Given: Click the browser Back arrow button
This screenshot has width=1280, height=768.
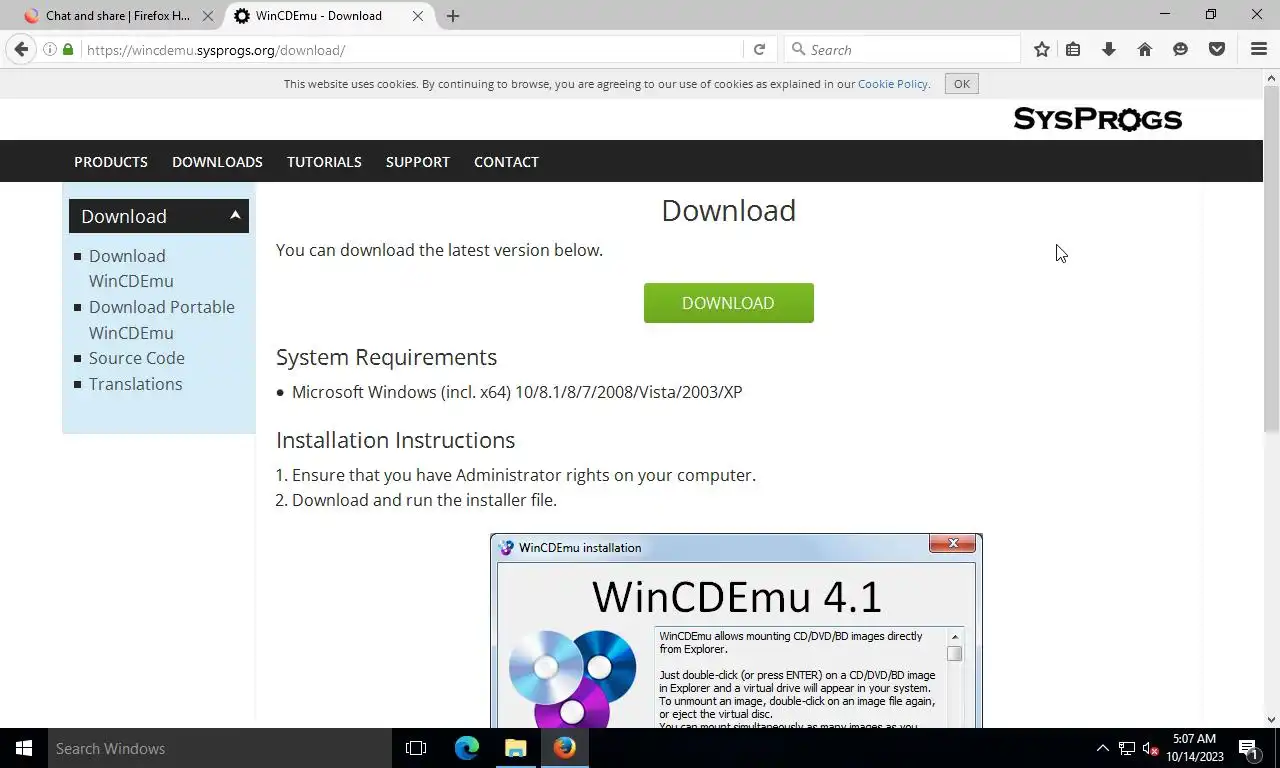Looking at the screenshot, I should (21, 50).
